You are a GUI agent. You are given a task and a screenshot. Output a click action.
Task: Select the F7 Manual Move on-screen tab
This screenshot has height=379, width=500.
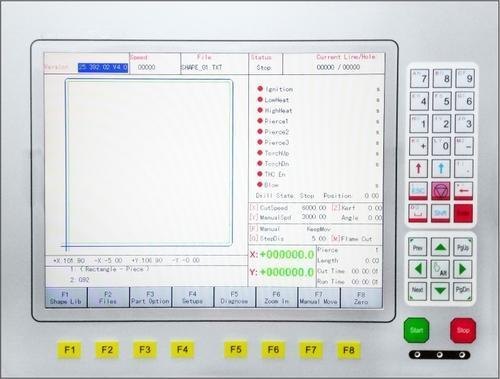(x=319, y=297)
